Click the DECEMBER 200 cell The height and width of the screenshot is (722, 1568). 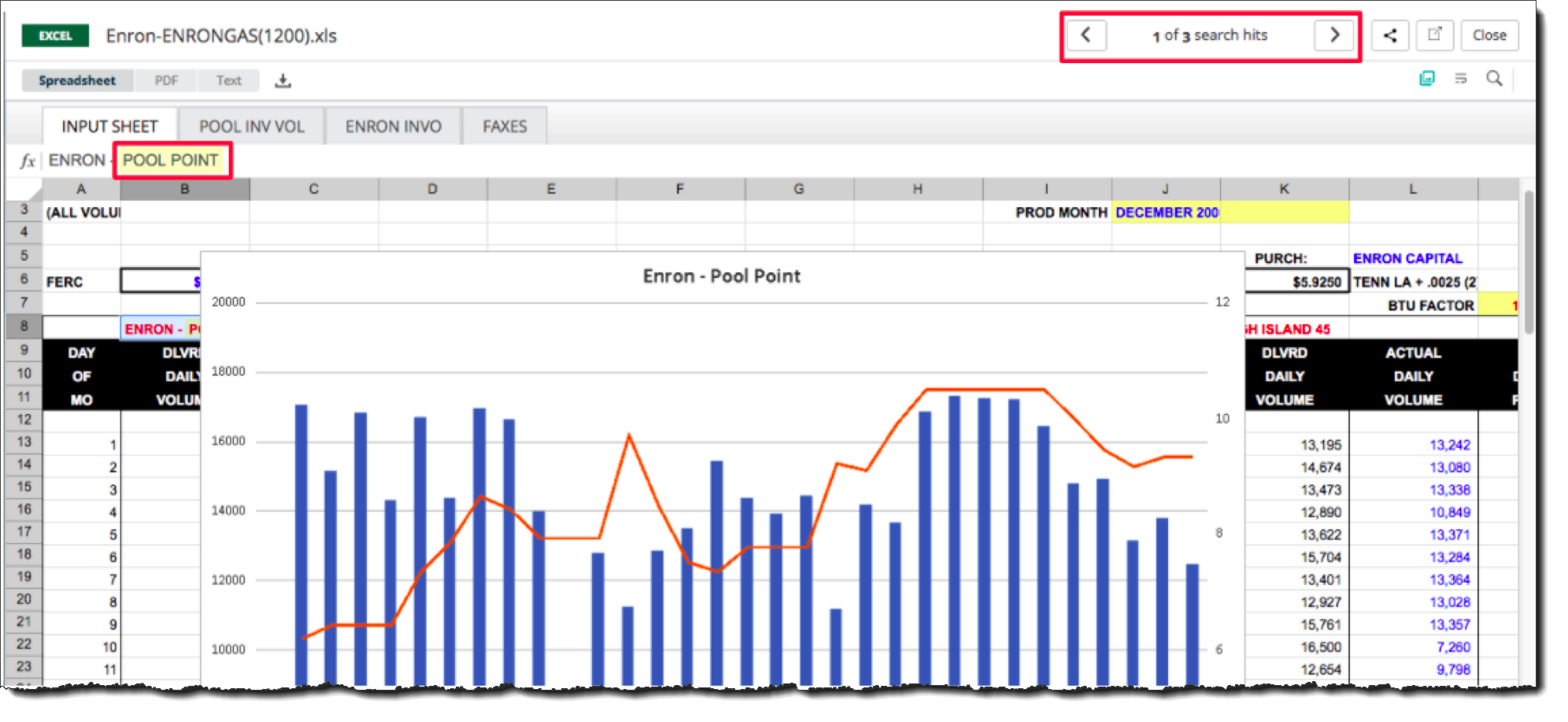(x=1166, y=213)
